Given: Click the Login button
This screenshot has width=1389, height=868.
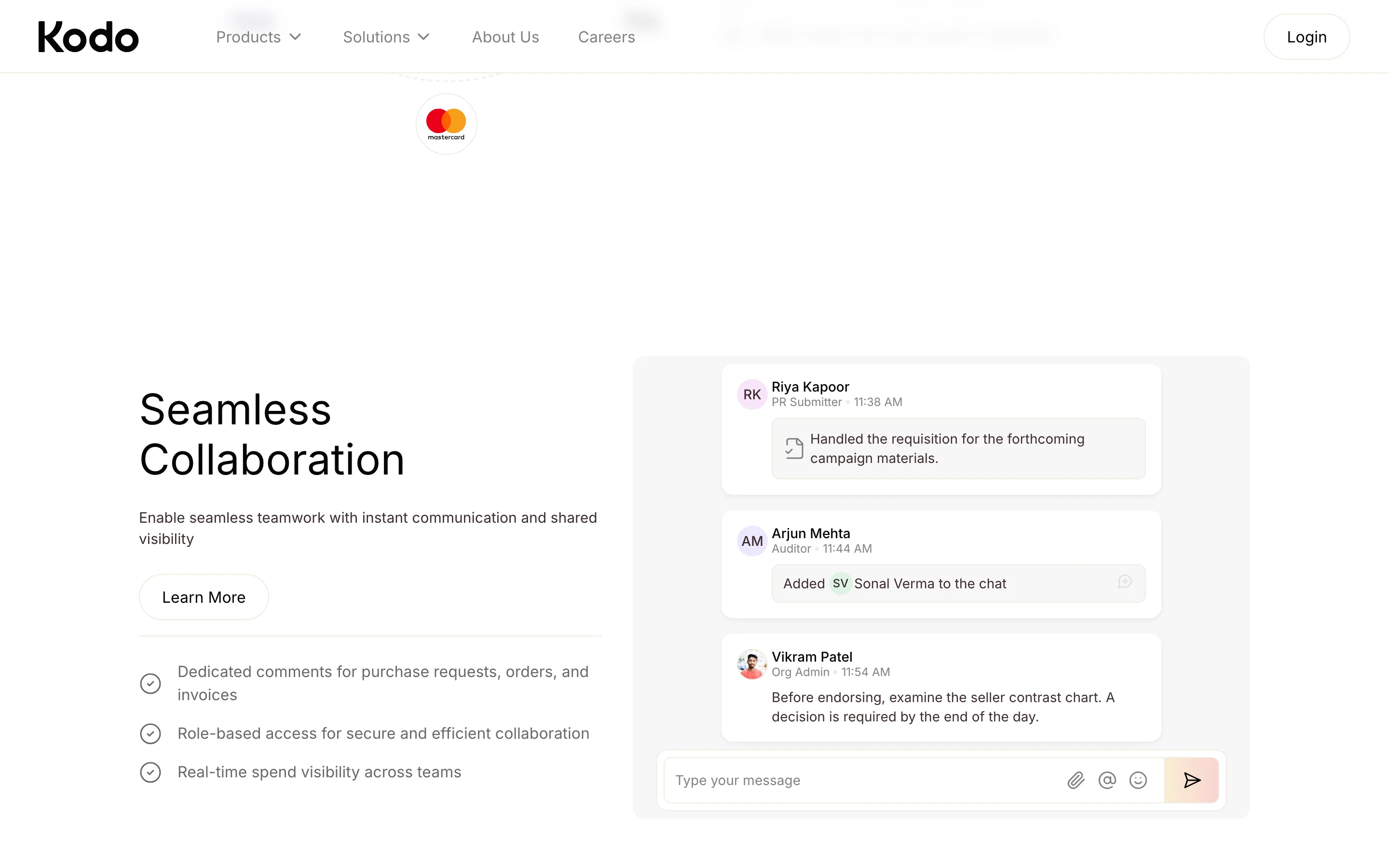Looking at the screenshot, I should click(1307, 37).
